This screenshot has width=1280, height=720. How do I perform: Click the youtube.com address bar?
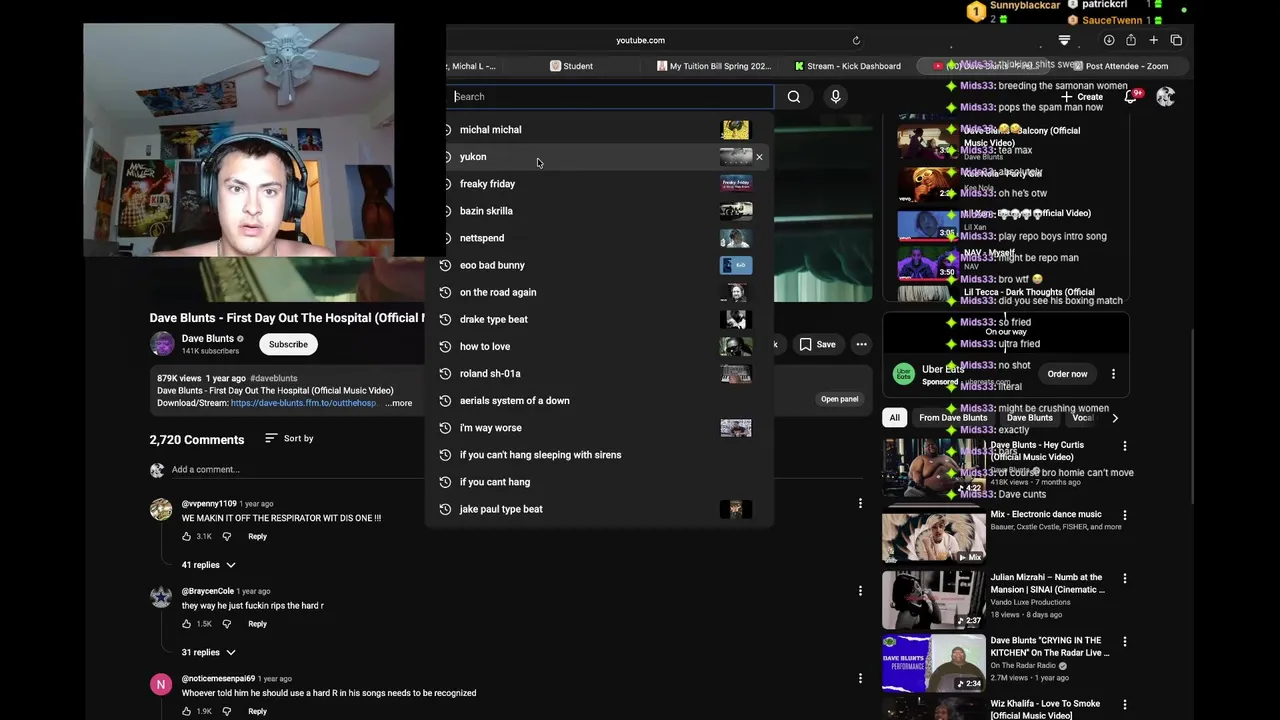(x=640, y=41)
